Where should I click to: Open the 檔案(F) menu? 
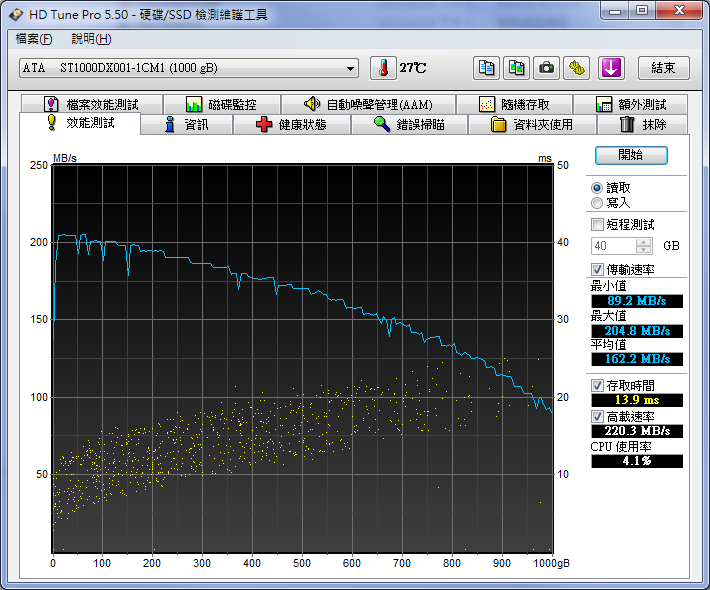[34, 39]
